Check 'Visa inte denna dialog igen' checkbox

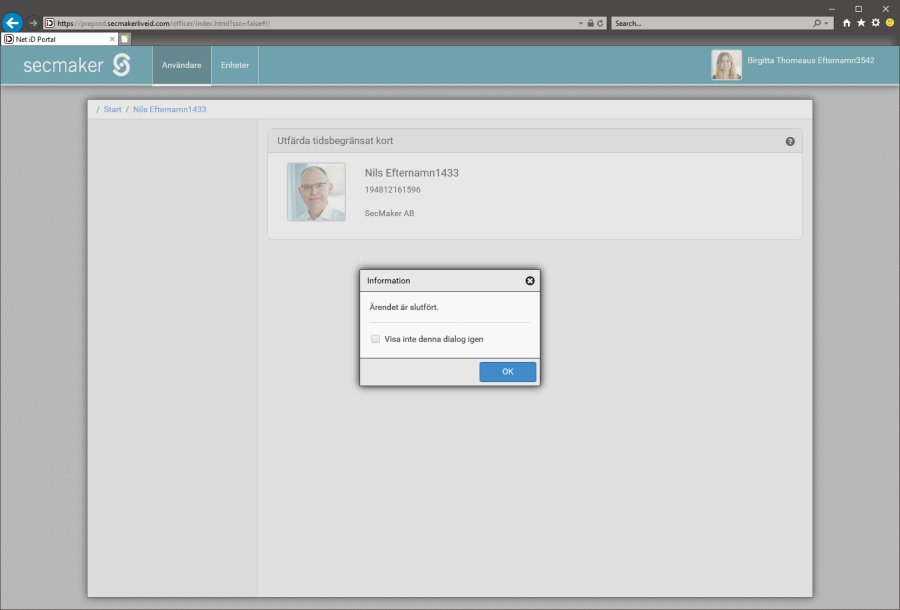pyautogui.click(x=375, y=339)
